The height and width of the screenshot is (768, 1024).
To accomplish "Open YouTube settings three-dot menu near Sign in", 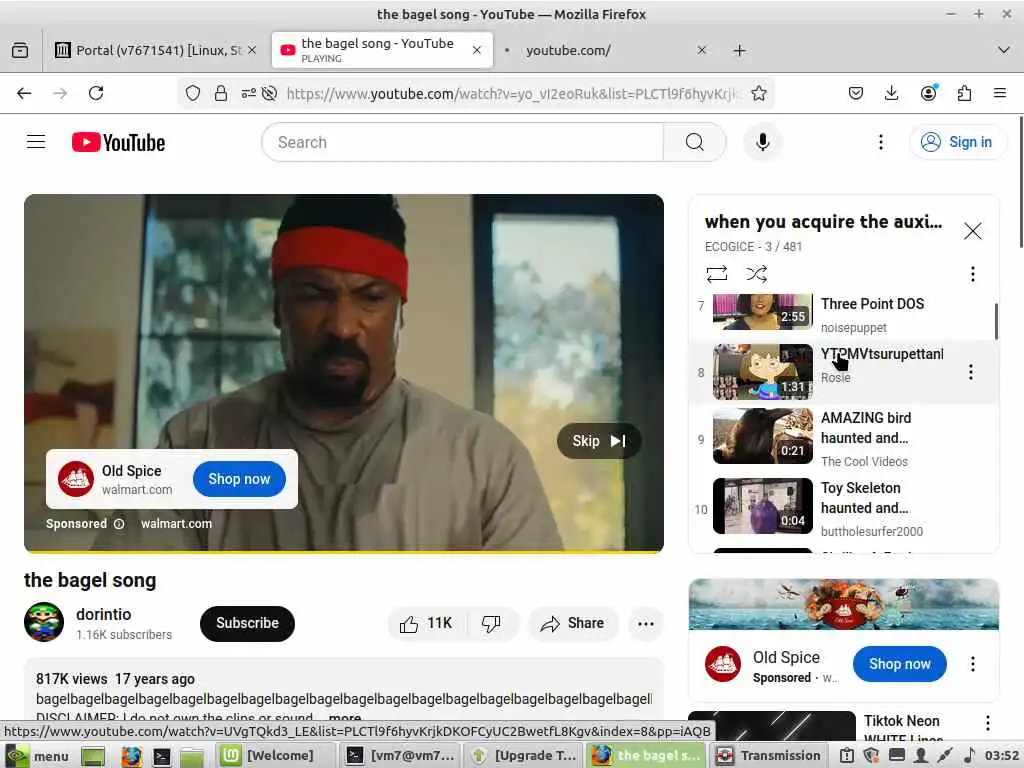I will pyautogui.click(x=880, y=142).
